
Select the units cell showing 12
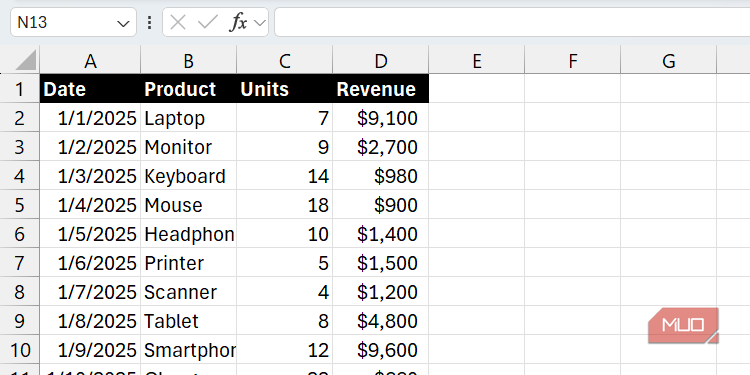click(285, 350)
